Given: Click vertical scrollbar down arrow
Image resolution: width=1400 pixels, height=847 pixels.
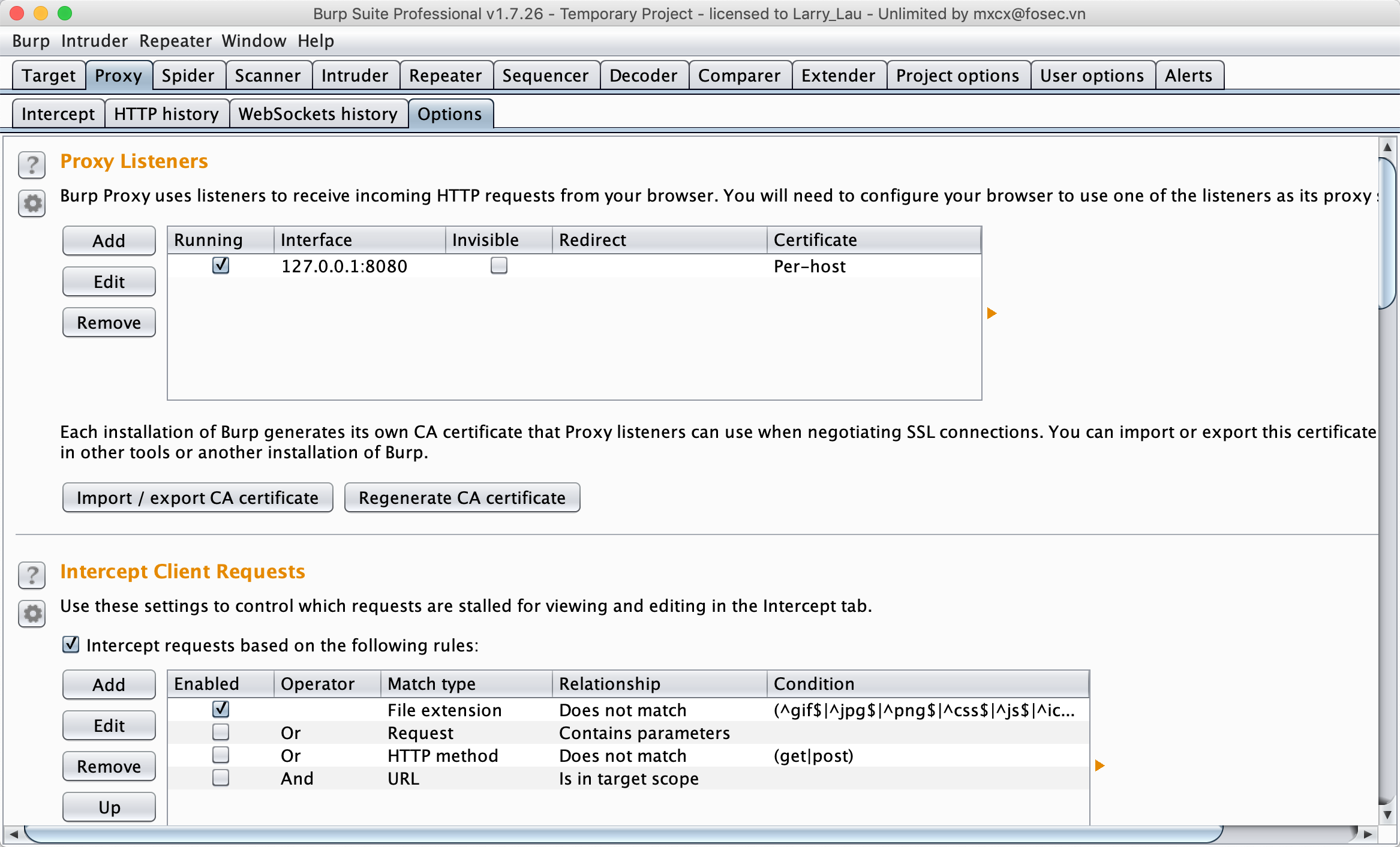Looking at the screenshot, I should [1387, 815].
